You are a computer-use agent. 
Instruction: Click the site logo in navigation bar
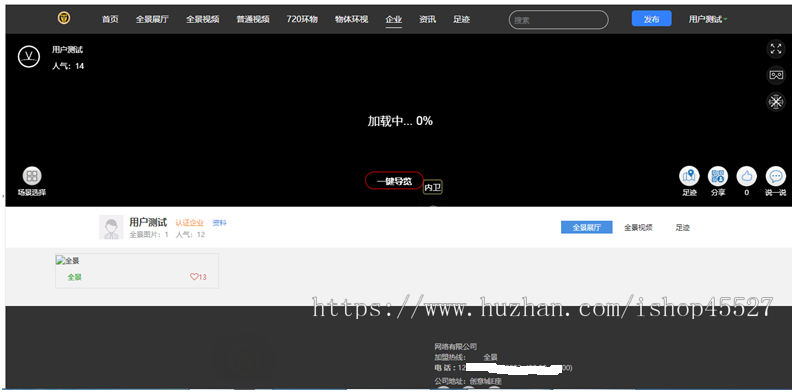[64, 18]
